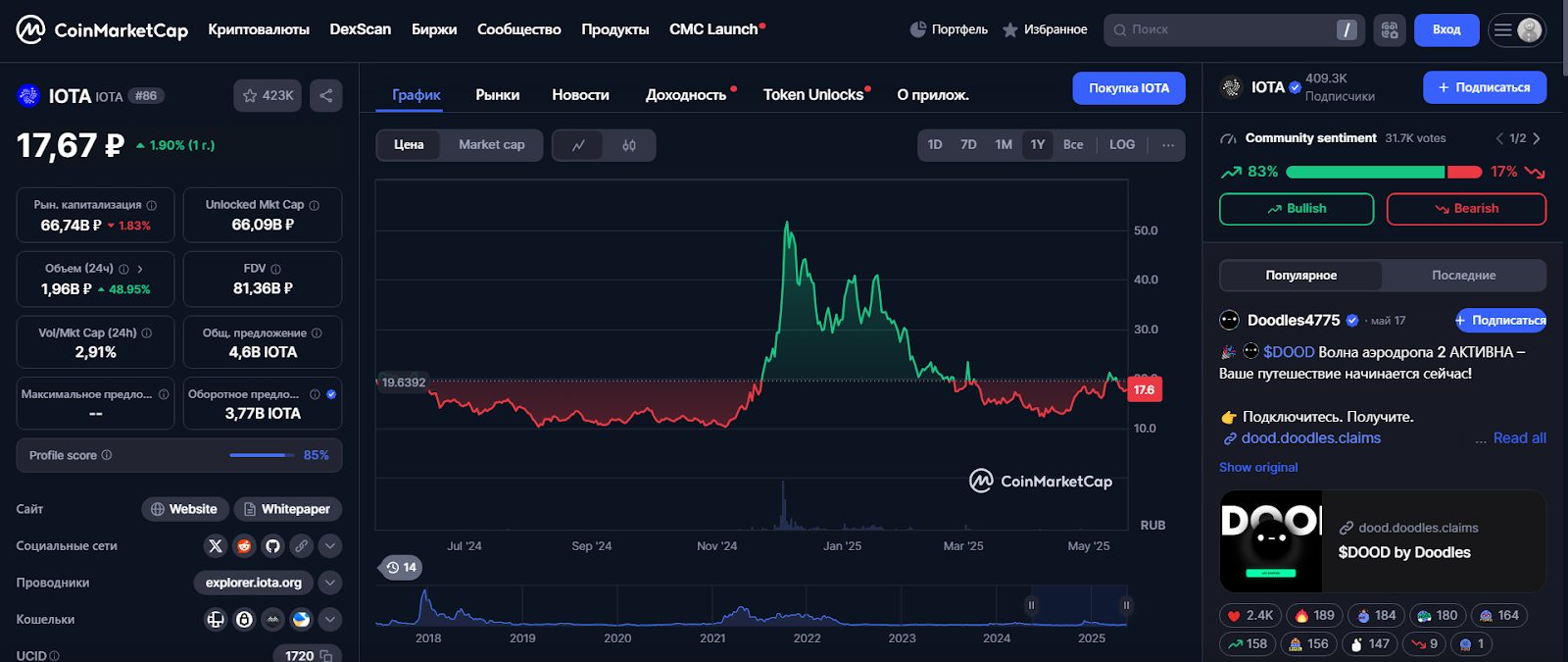This screenshot has height=662, width=1568.
Task: Open explorer.iota.org link
Action: 254,583
